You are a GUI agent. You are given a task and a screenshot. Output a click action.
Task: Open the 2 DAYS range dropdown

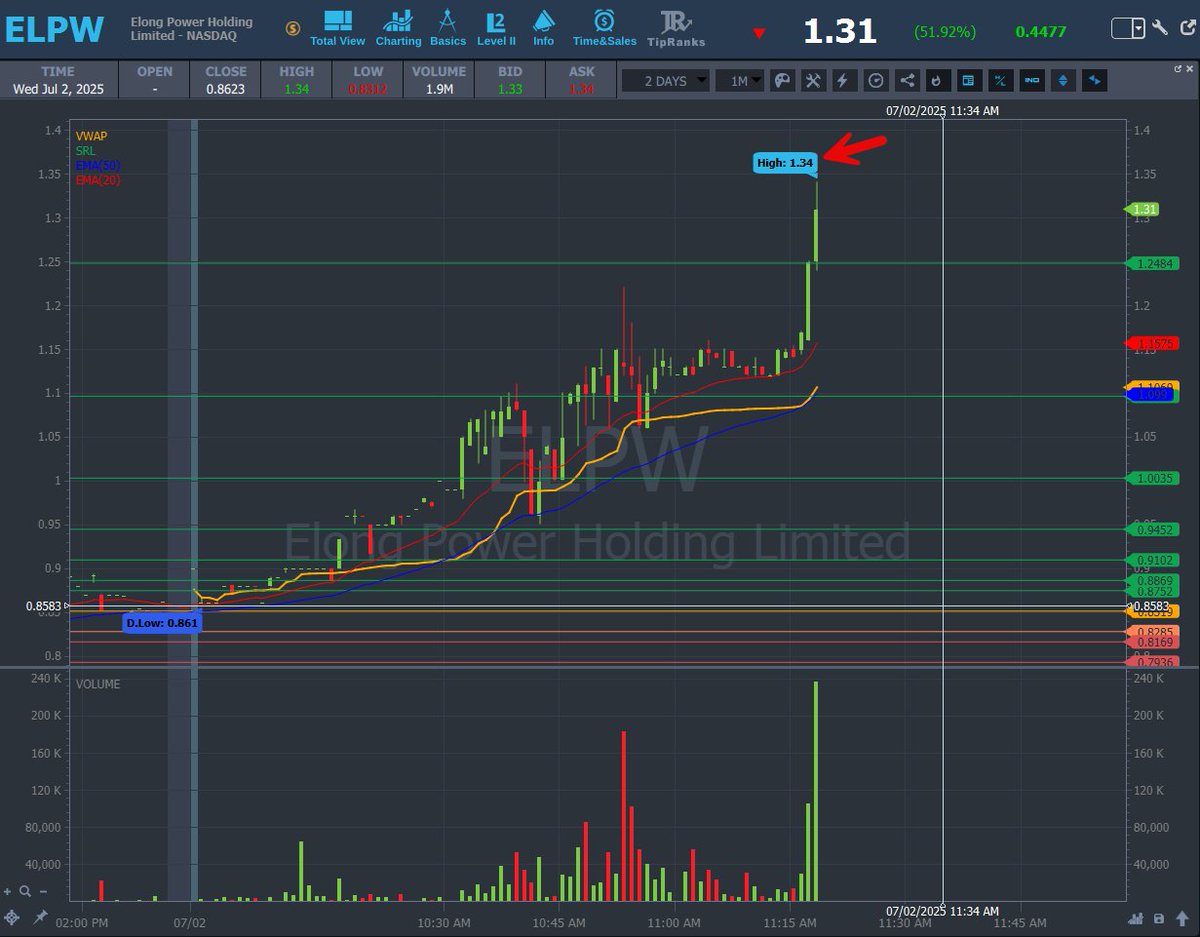click(665, 80)
